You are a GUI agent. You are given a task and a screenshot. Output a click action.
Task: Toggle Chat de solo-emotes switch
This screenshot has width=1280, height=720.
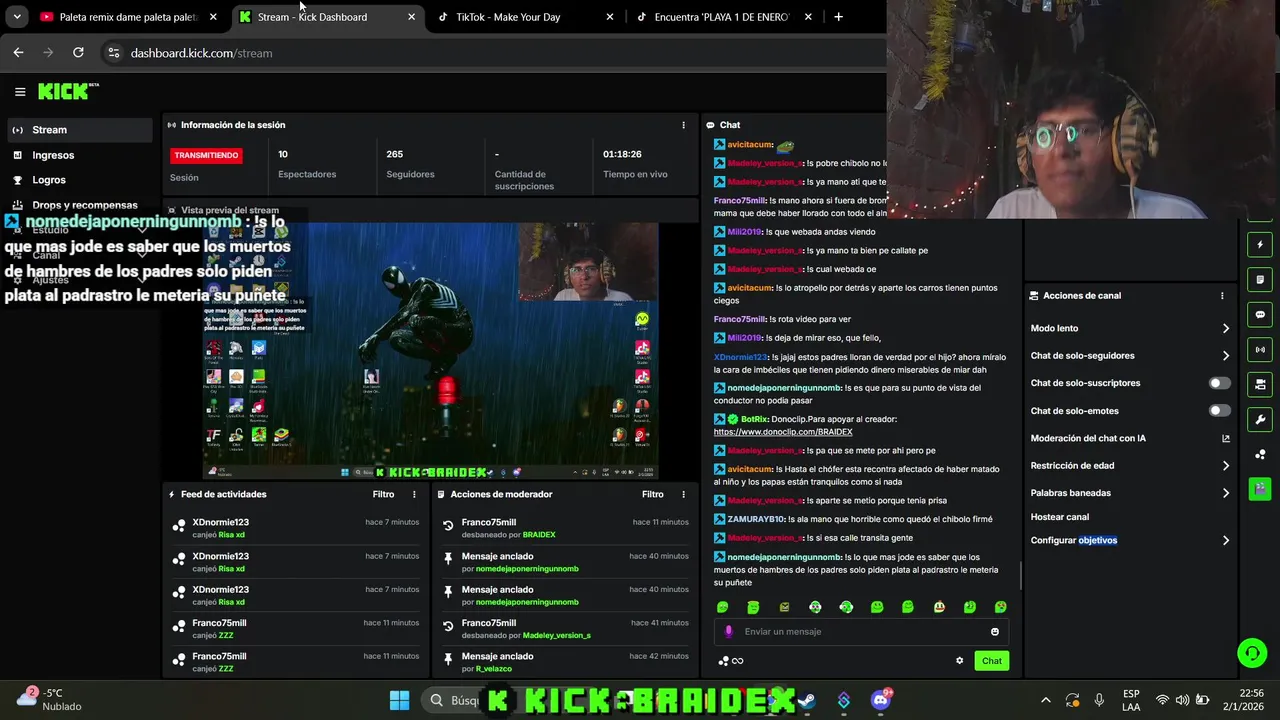1219,411
